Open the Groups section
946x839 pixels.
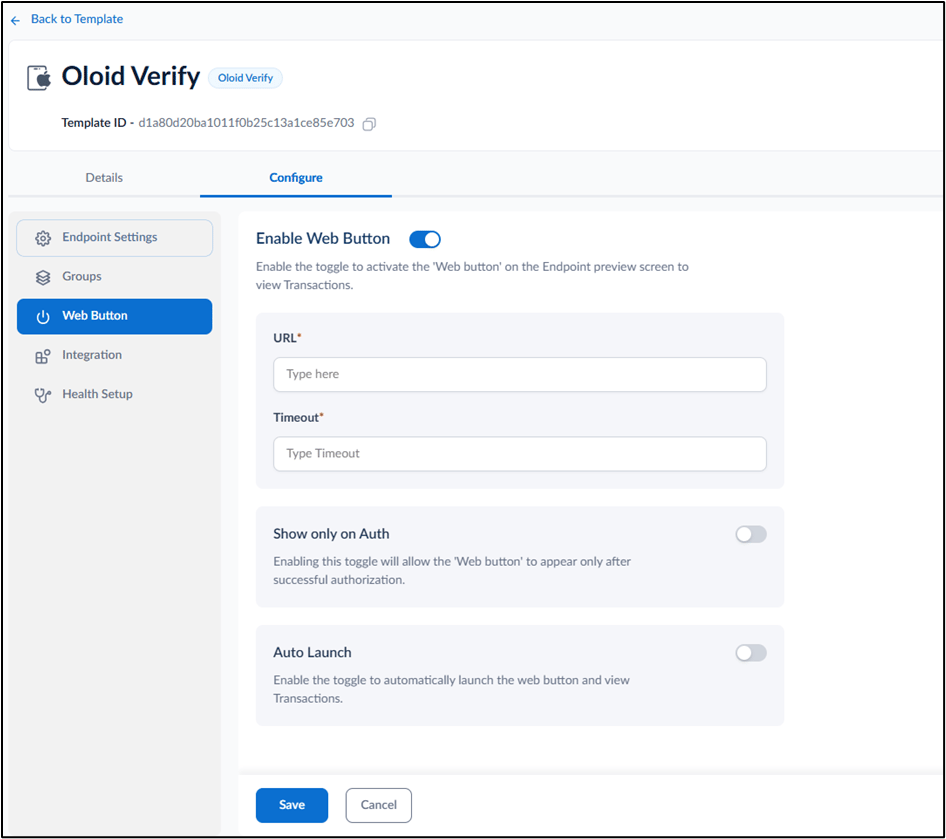pyautogui.click(x=115, y=277)
